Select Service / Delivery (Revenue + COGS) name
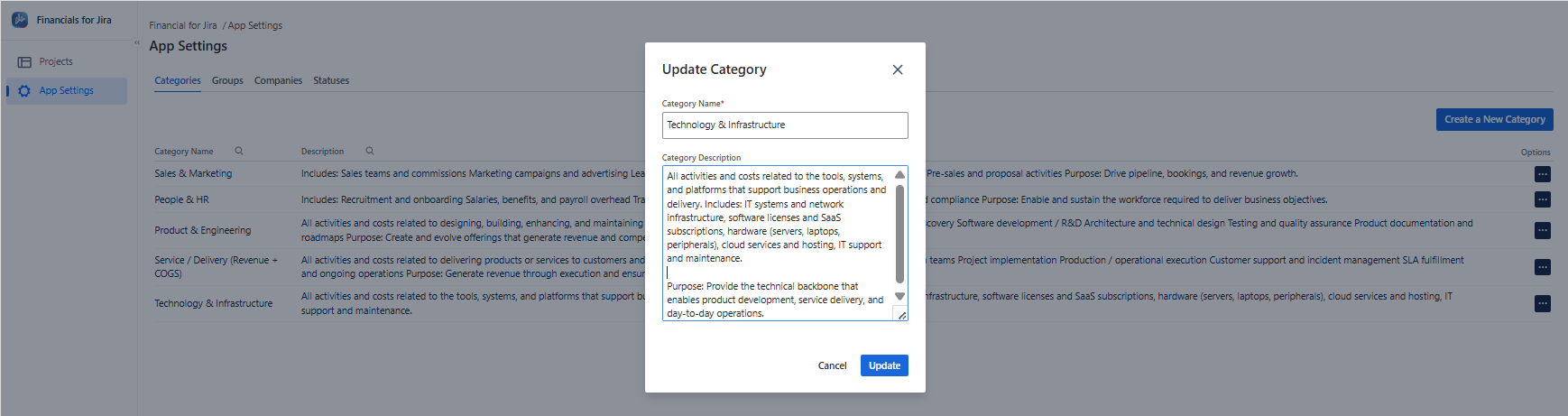 coord(217,266)
